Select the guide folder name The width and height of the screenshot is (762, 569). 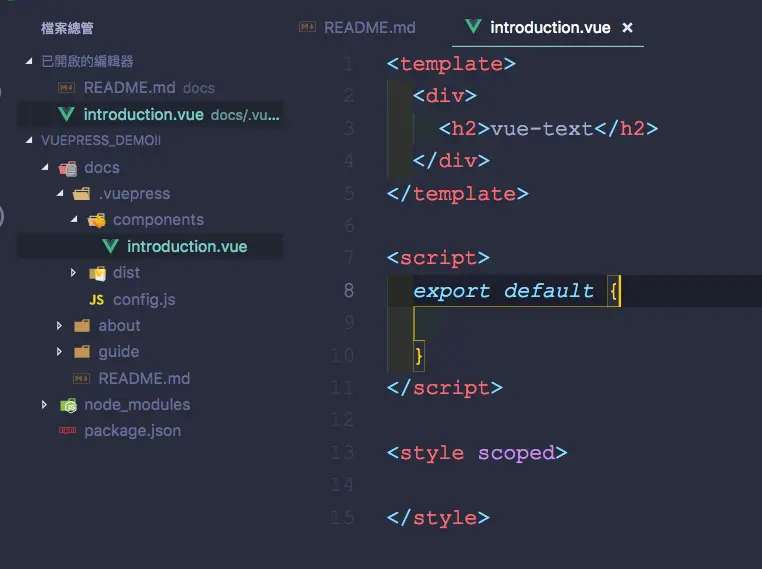click(x=119, y=352)
